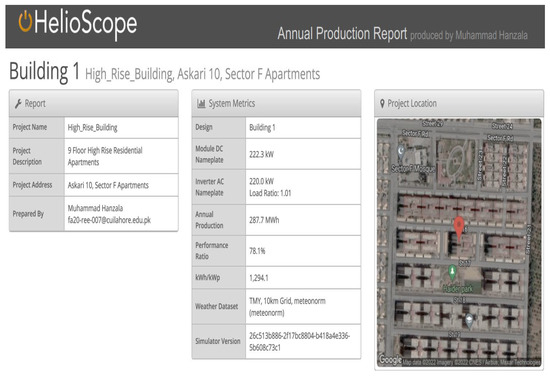
Task: Click the Annual Production Report heading
Action: pyautogui.click(x=342, y=34)
